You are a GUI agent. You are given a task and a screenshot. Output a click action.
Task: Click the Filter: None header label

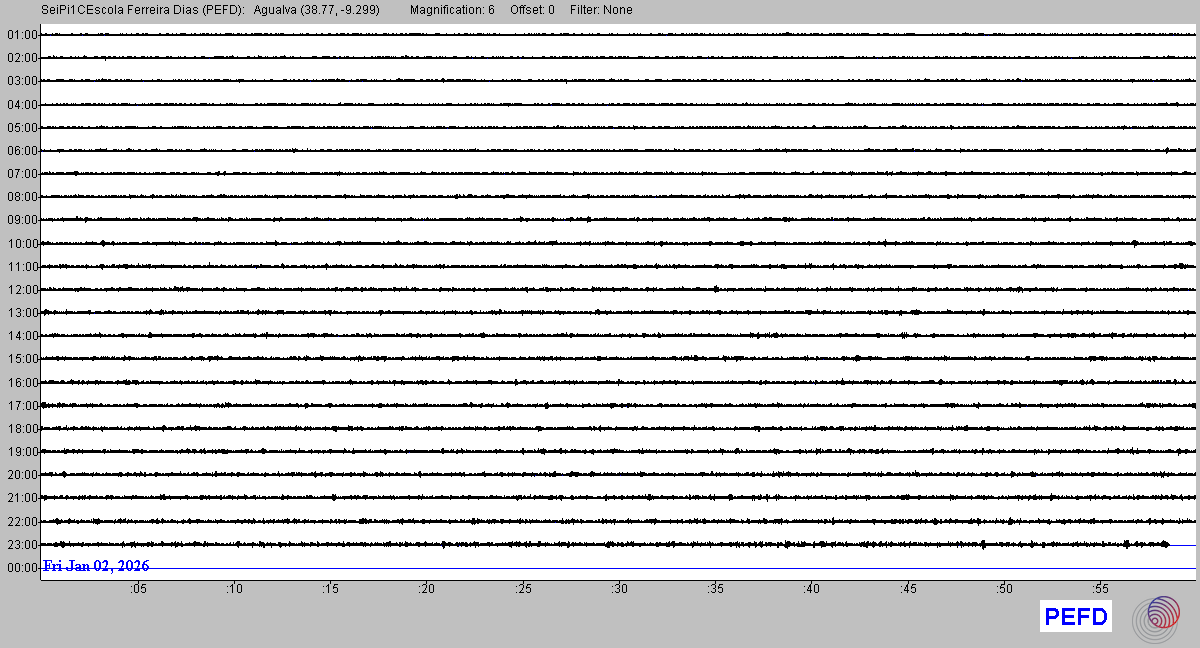coord(601,10)
